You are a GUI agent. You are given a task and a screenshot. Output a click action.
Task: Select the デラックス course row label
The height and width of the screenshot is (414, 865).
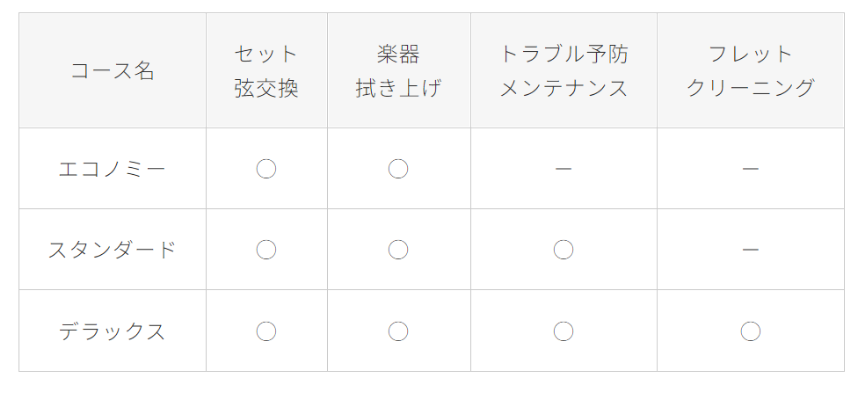[x=113, y=331]
